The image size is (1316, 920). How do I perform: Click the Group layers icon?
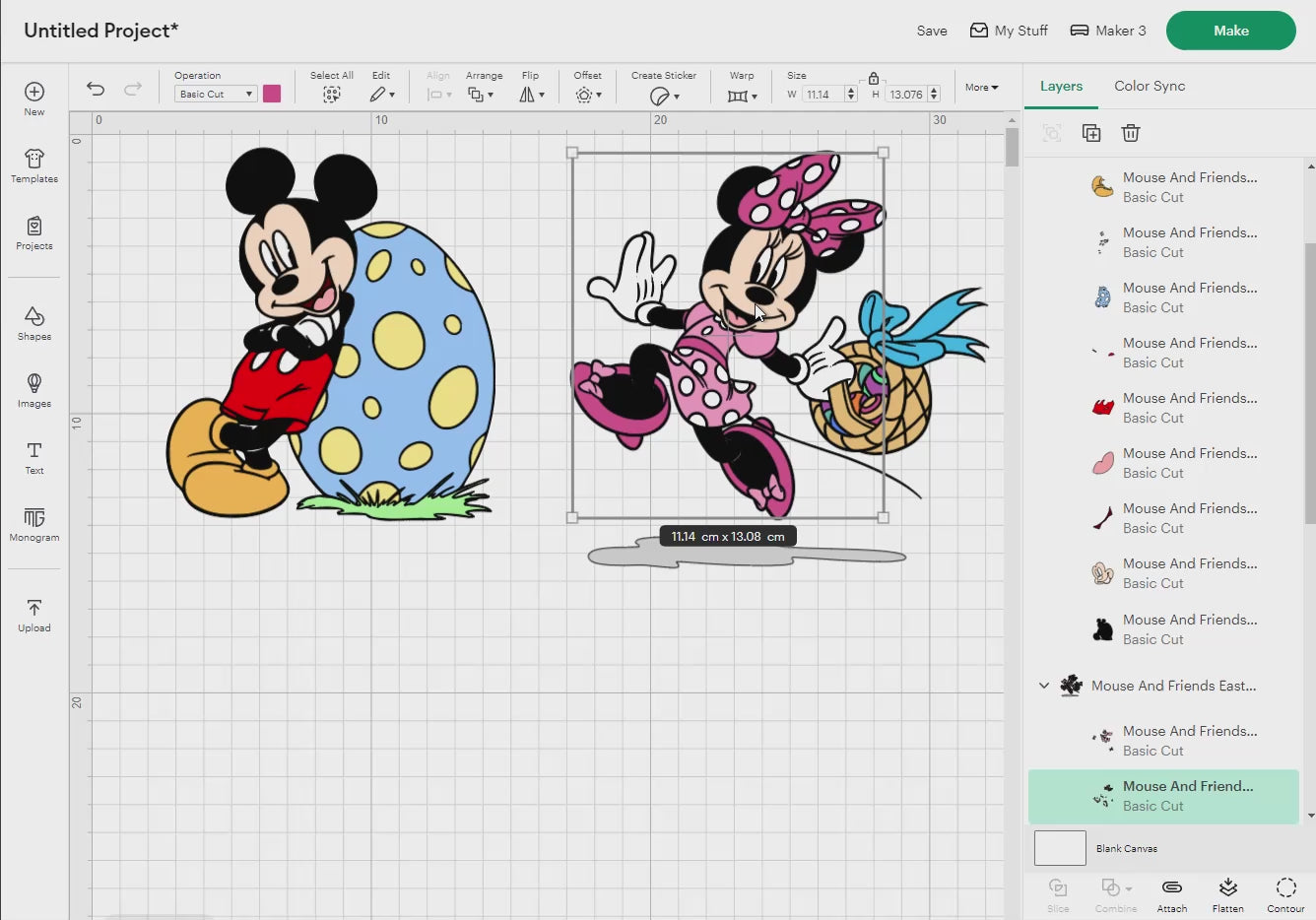pyautogui.click(x=1052, y=133)
